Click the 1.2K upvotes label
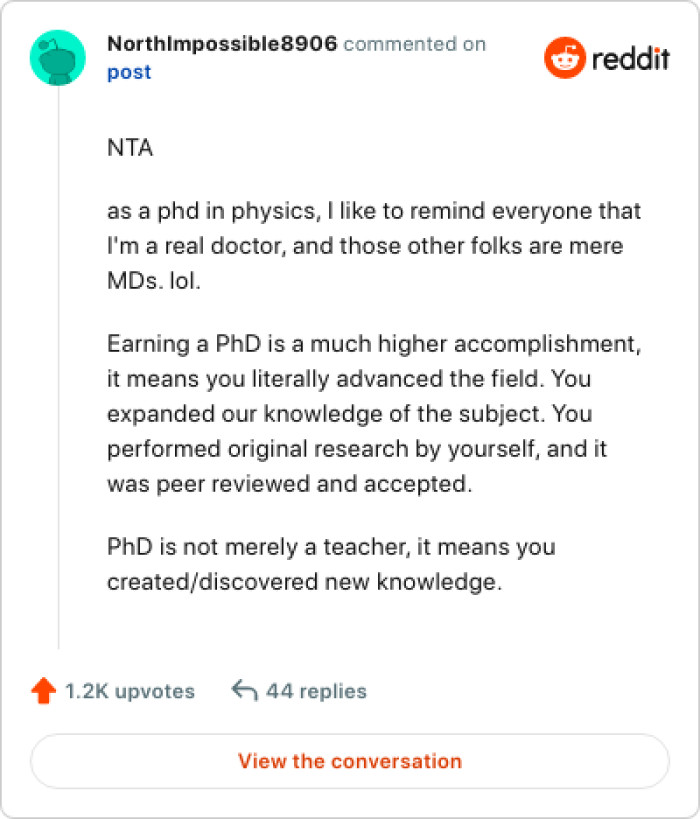 coord(130,691)
